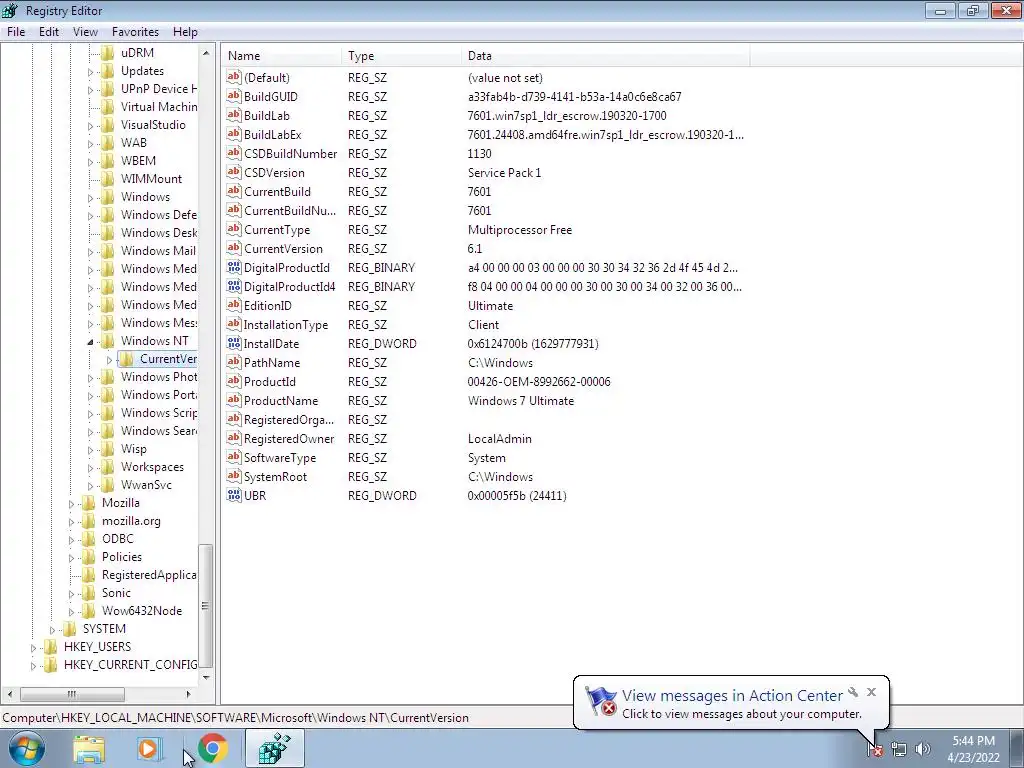Expand the ODBC key
This screenshot has width=1024, height=768.
point(71,539)
